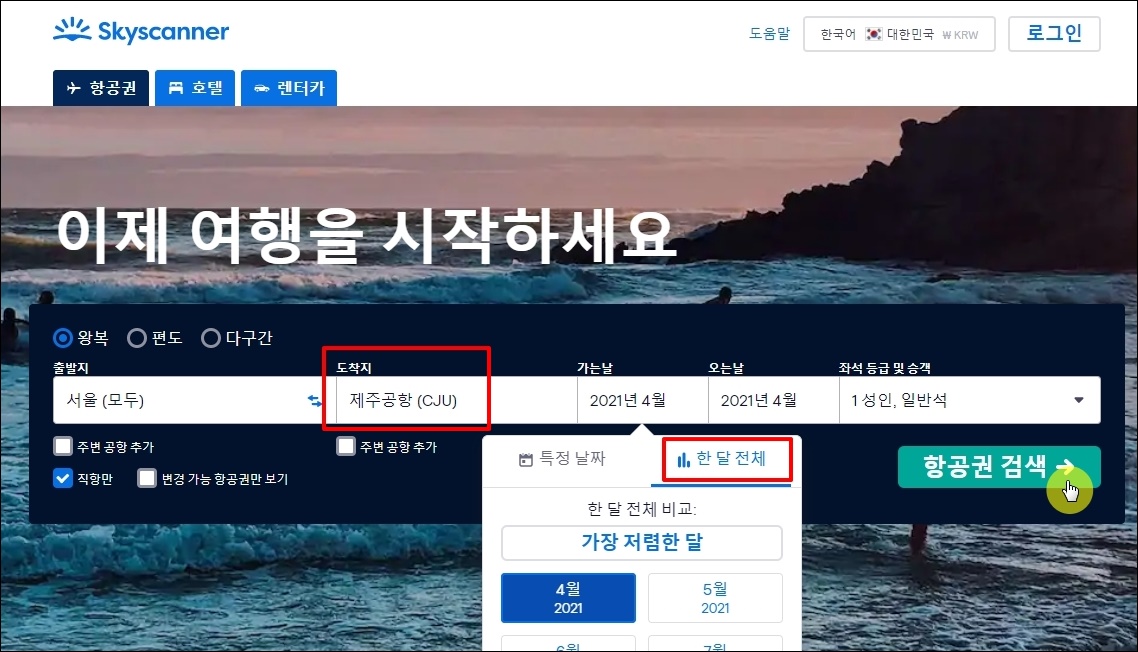This screenshot has width=1138, height=652.
Task: Open the 오는날 return date field
Action: [x=774, y=400]
